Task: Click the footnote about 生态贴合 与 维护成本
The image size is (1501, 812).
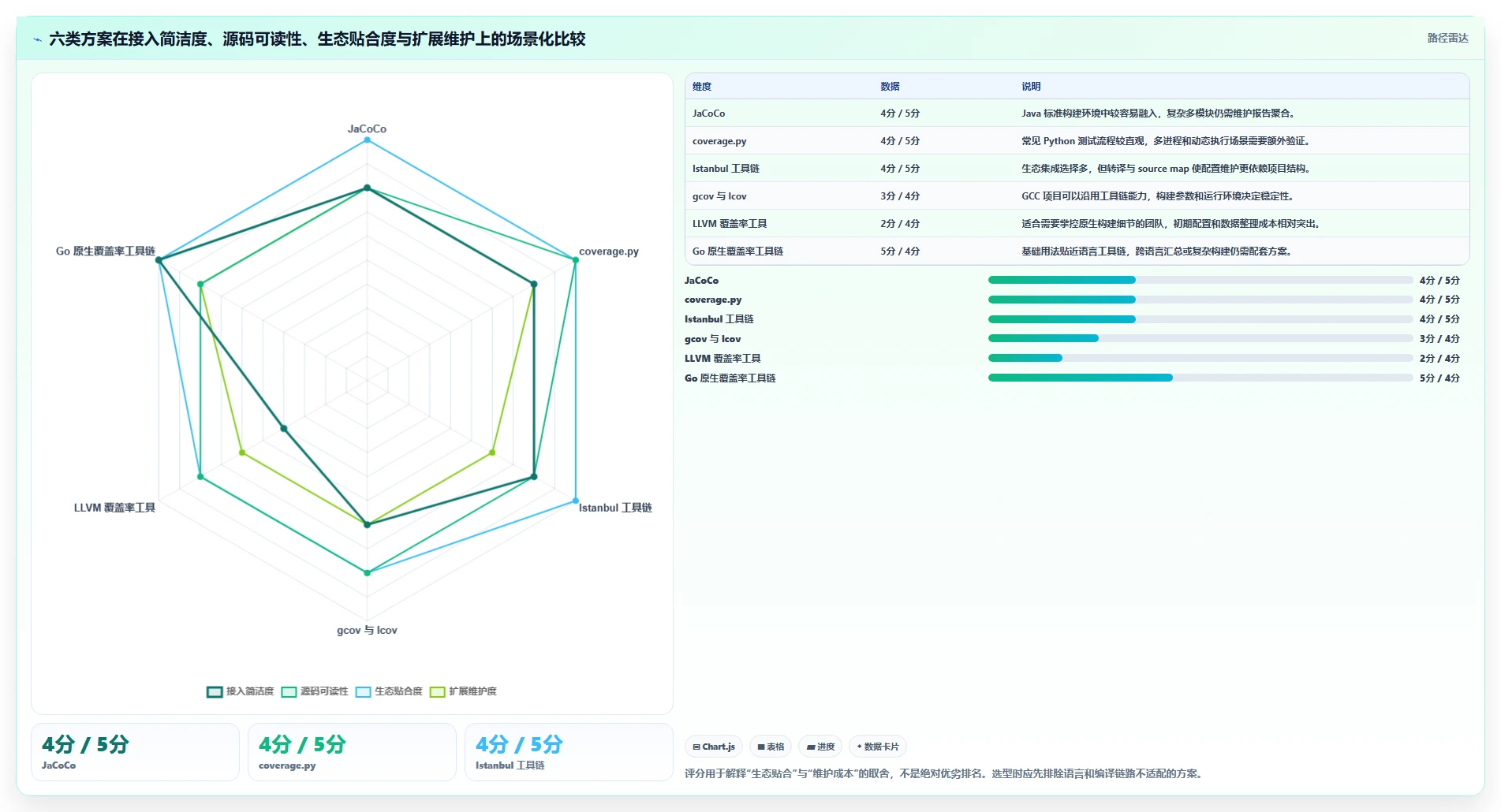Action: (946, 773)
